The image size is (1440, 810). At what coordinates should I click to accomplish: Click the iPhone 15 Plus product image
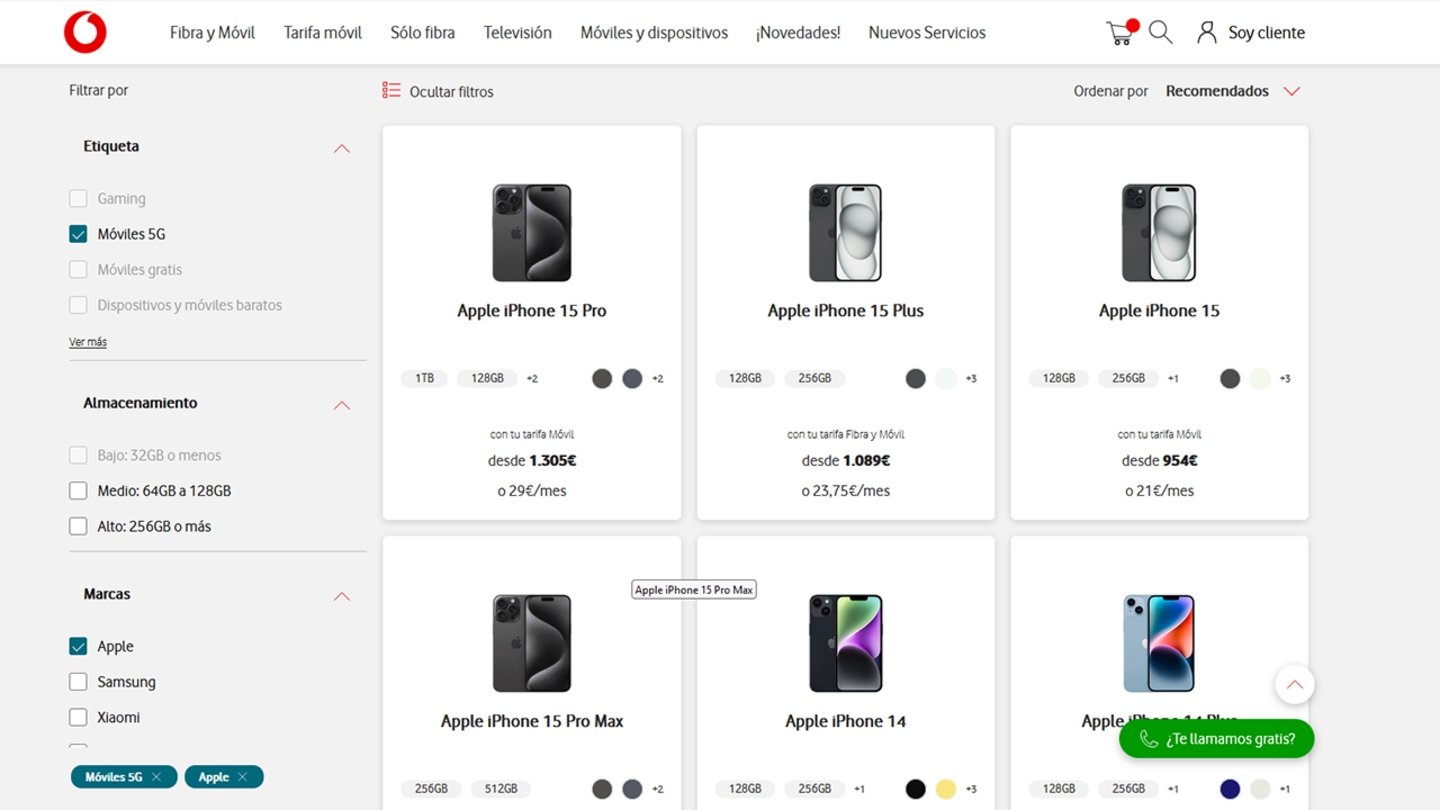point(846,233)
